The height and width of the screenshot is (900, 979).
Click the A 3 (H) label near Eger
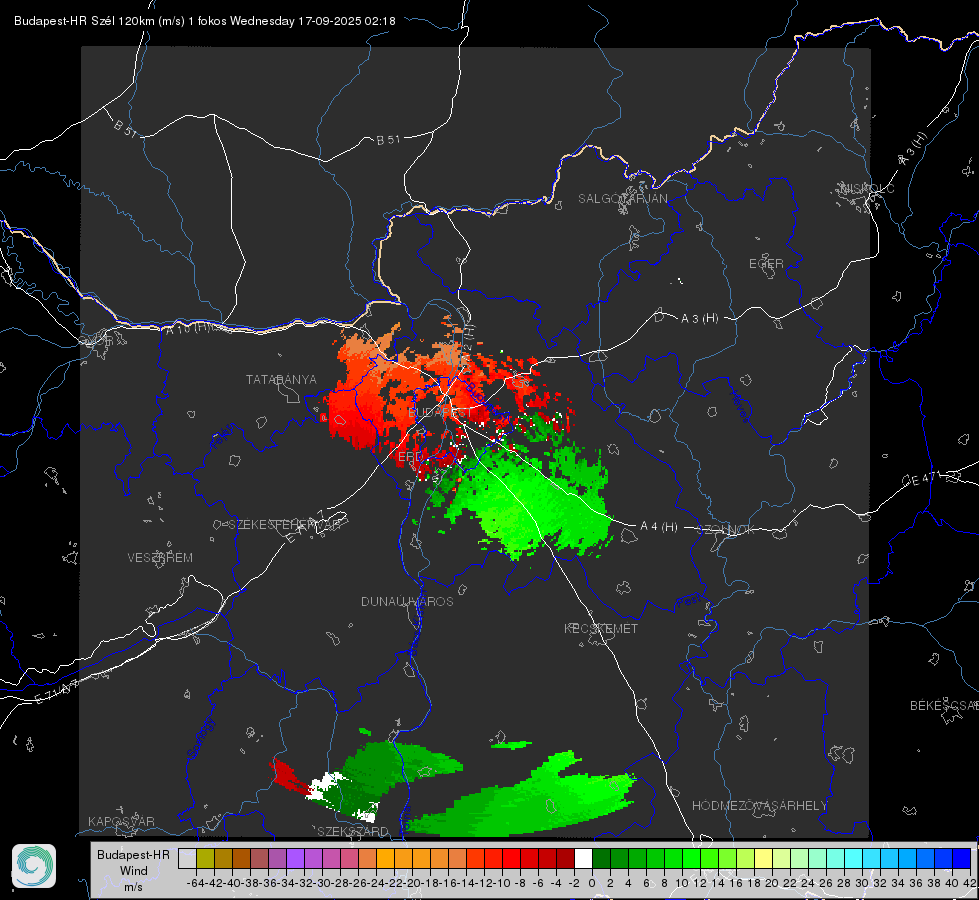point(699,319)
